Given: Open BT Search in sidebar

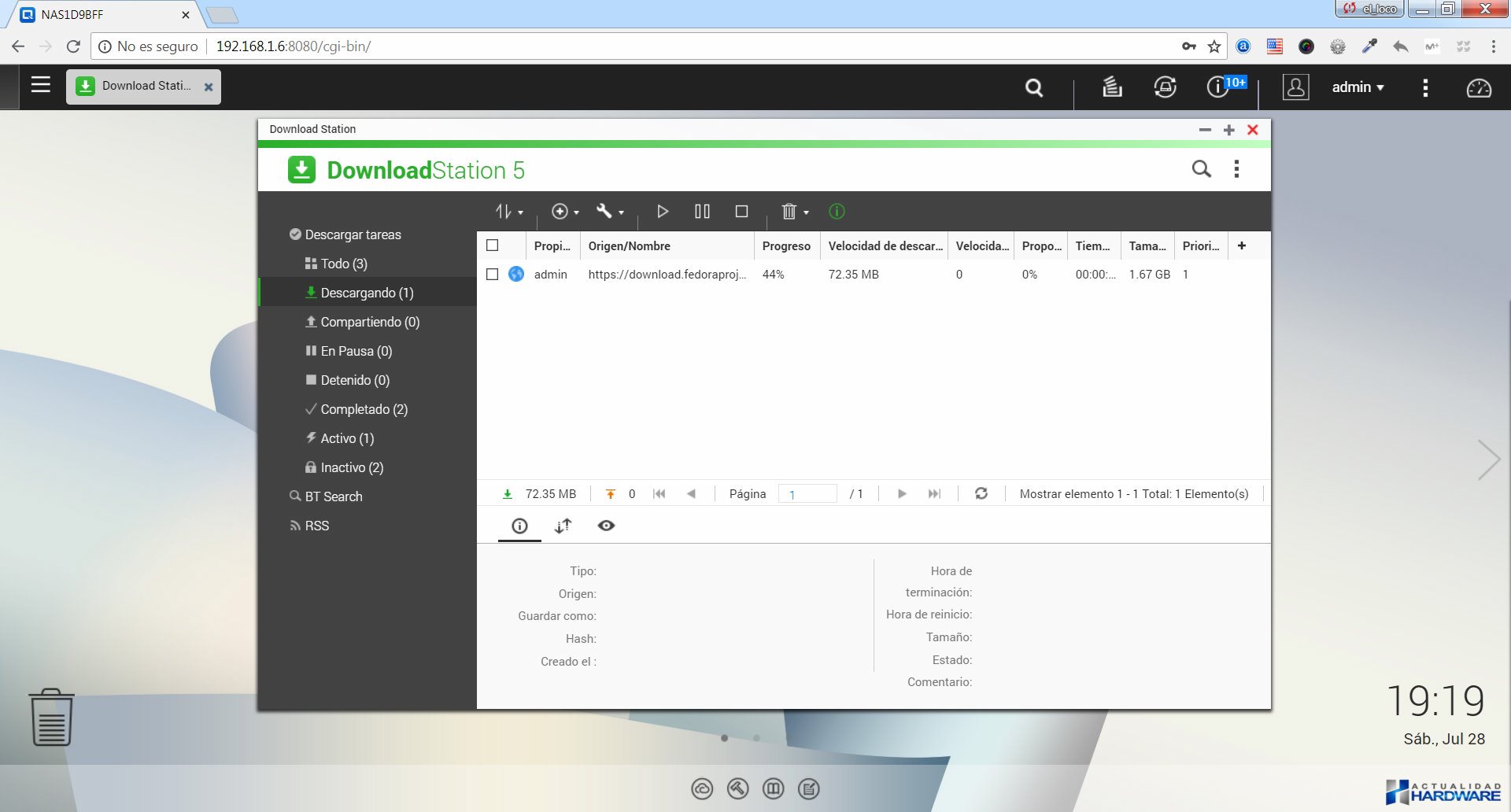Looking at the screenshot, I should tap(334, 496).
